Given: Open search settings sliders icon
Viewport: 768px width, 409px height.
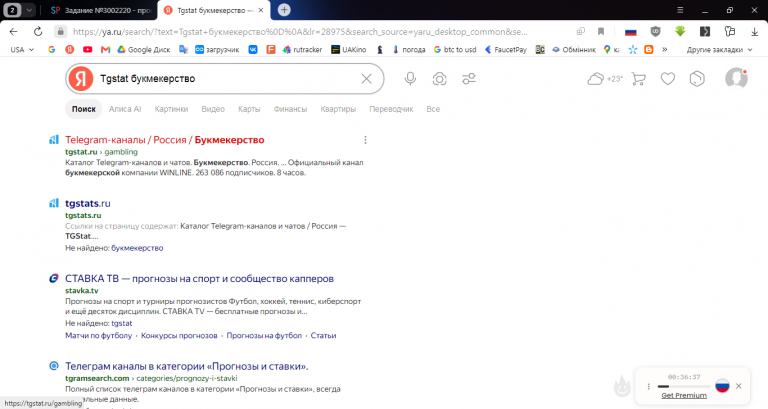Looking at the screenshot, I should [469, 78].
